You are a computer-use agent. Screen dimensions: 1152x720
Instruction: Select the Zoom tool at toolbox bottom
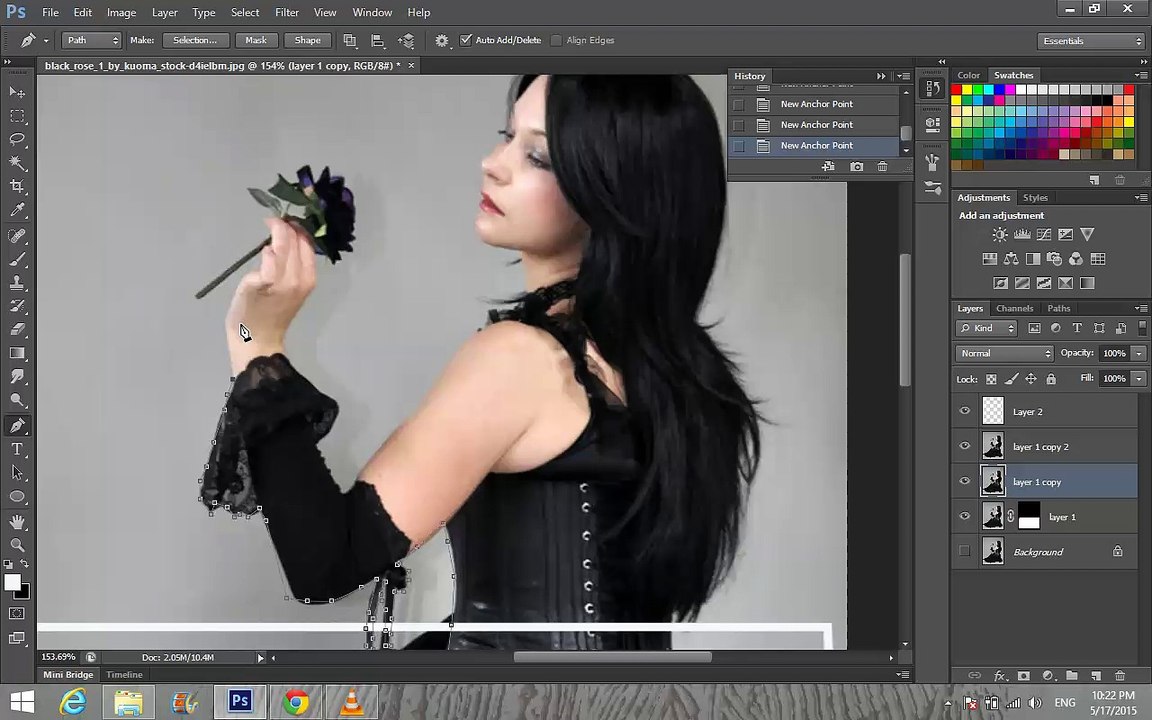pyautogui.click(x=17, y=545)
